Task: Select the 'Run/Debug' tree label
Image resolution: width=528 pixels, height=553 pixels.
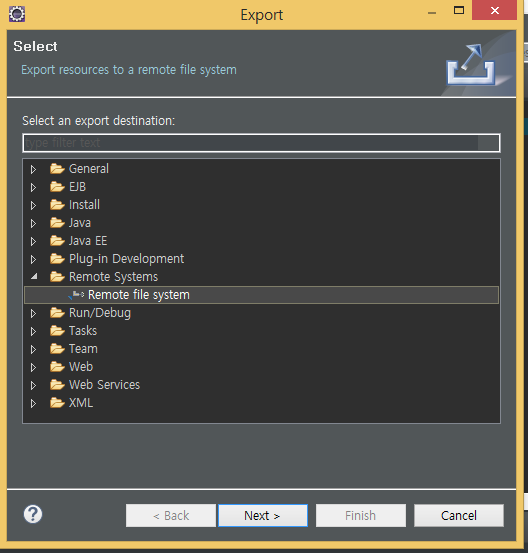Action: point(100,313)
